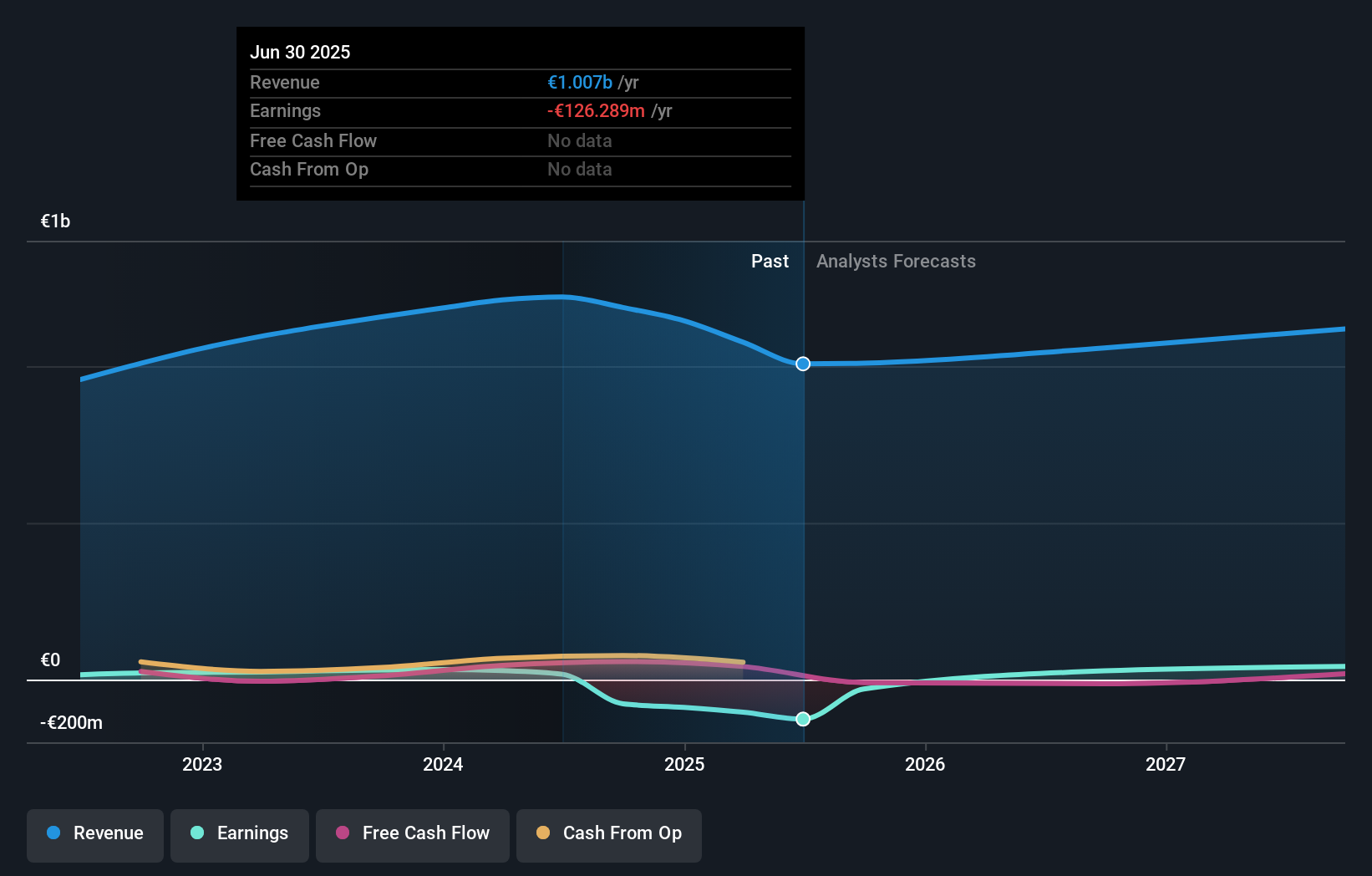
Task: Toggle the Earnings legend visibility
Action: pyautogui.click(x=239, y=833)
